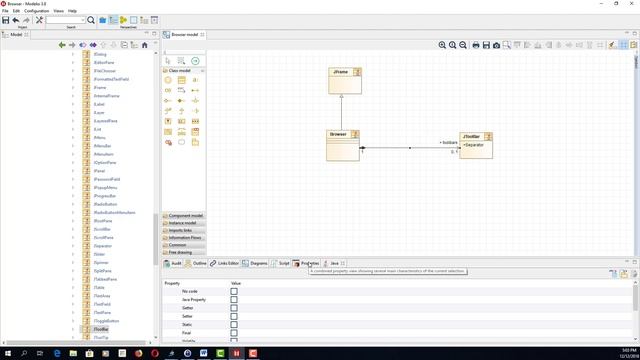640x360 pixels.
Task: Switch to the Script tab
Action: tap(280, 263)
